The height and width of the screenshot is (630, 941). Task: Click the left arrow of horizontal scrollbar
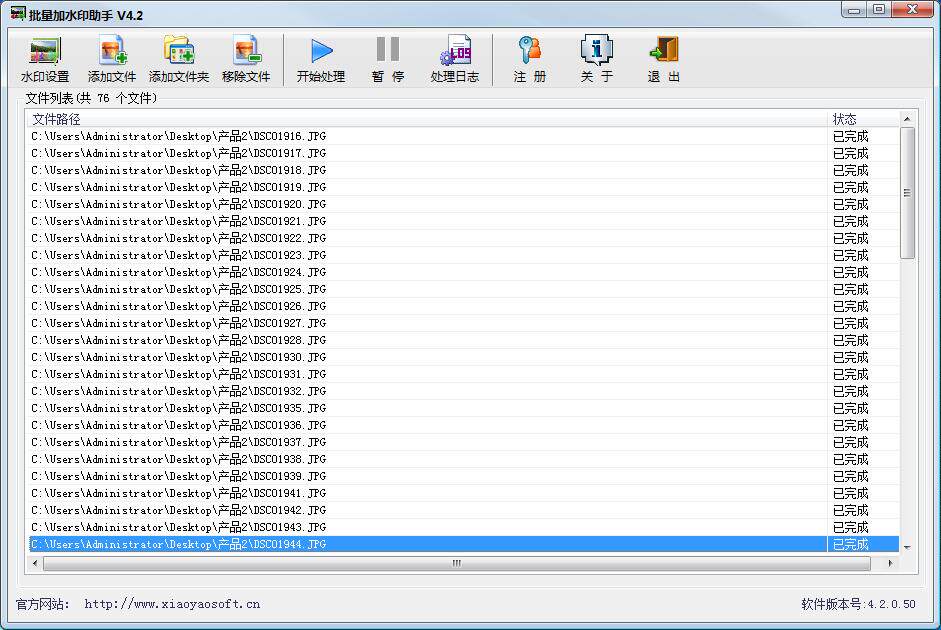35,563
